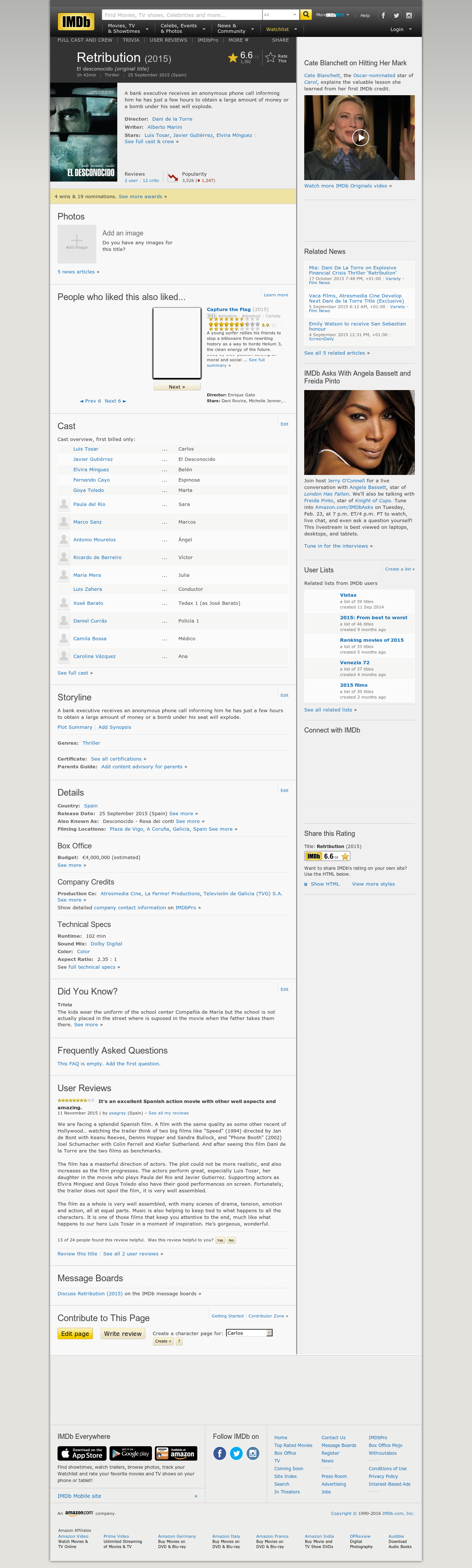Click View more styles link
The image size is (472, 1568).
pyautogui.click(x=374, y=884)
